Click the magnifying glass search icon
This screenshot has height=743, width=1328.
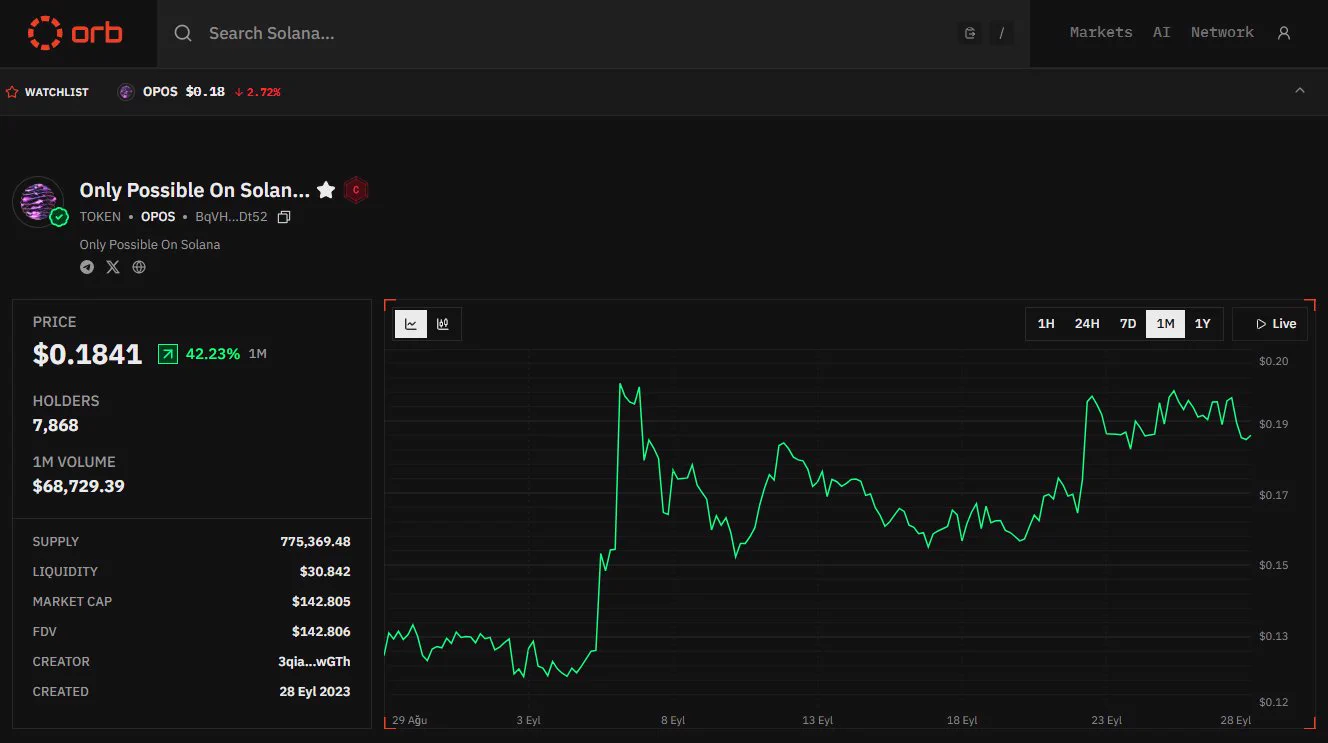click(x=183, y=33)
